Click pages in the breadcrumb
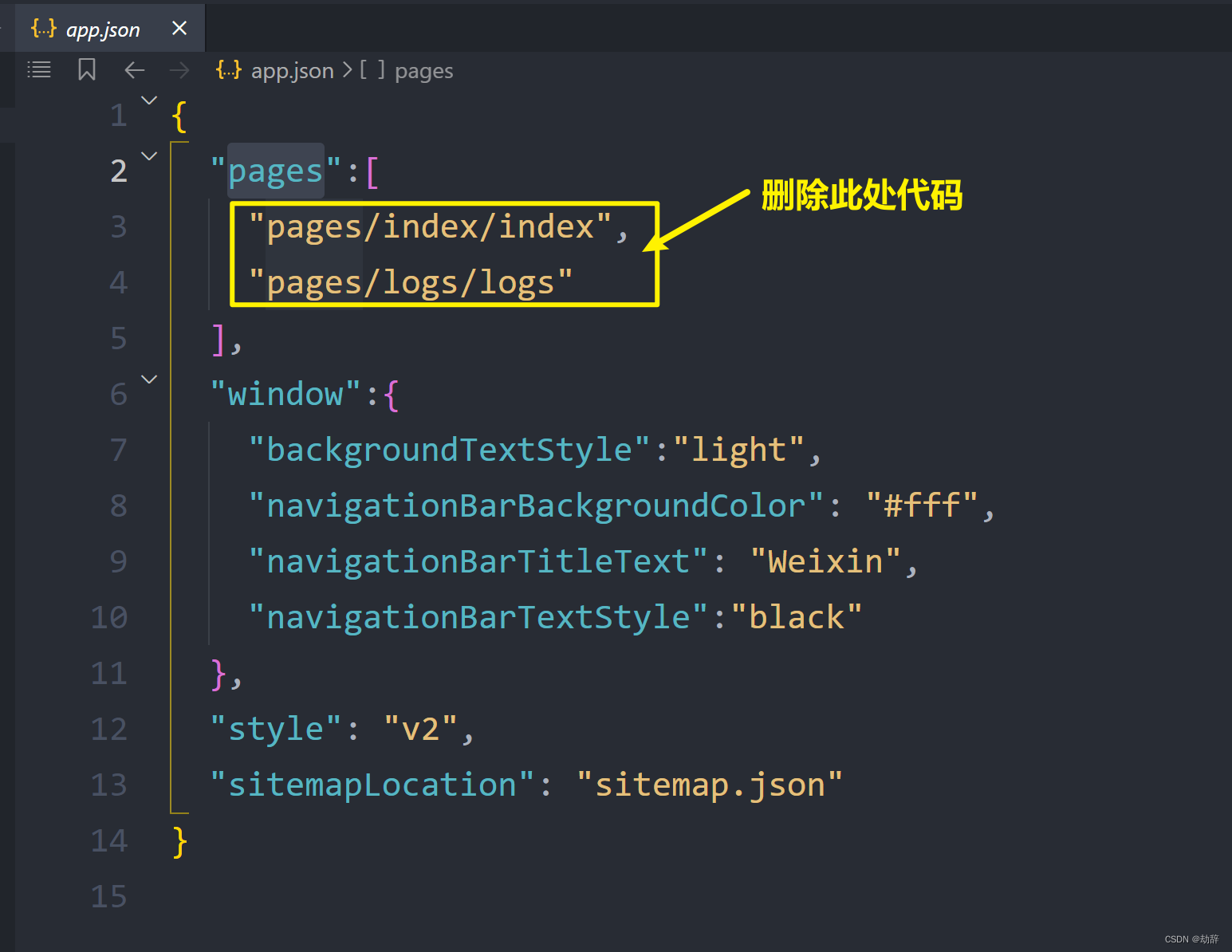Viewport: 1232px width, 952px height. (423, 71)
